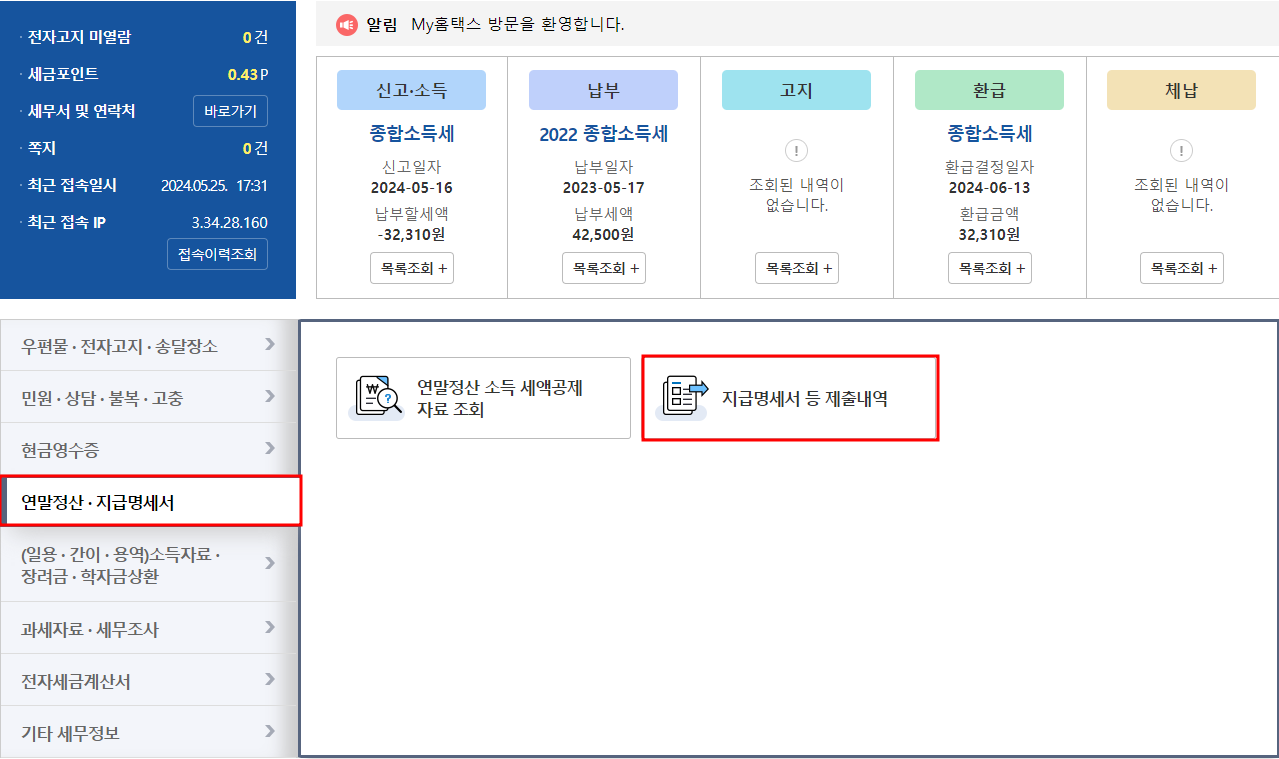The height and width of the screenshot is (759, 1279).
Task: Open the 기타 세무정보 menu
Action: 147,731
